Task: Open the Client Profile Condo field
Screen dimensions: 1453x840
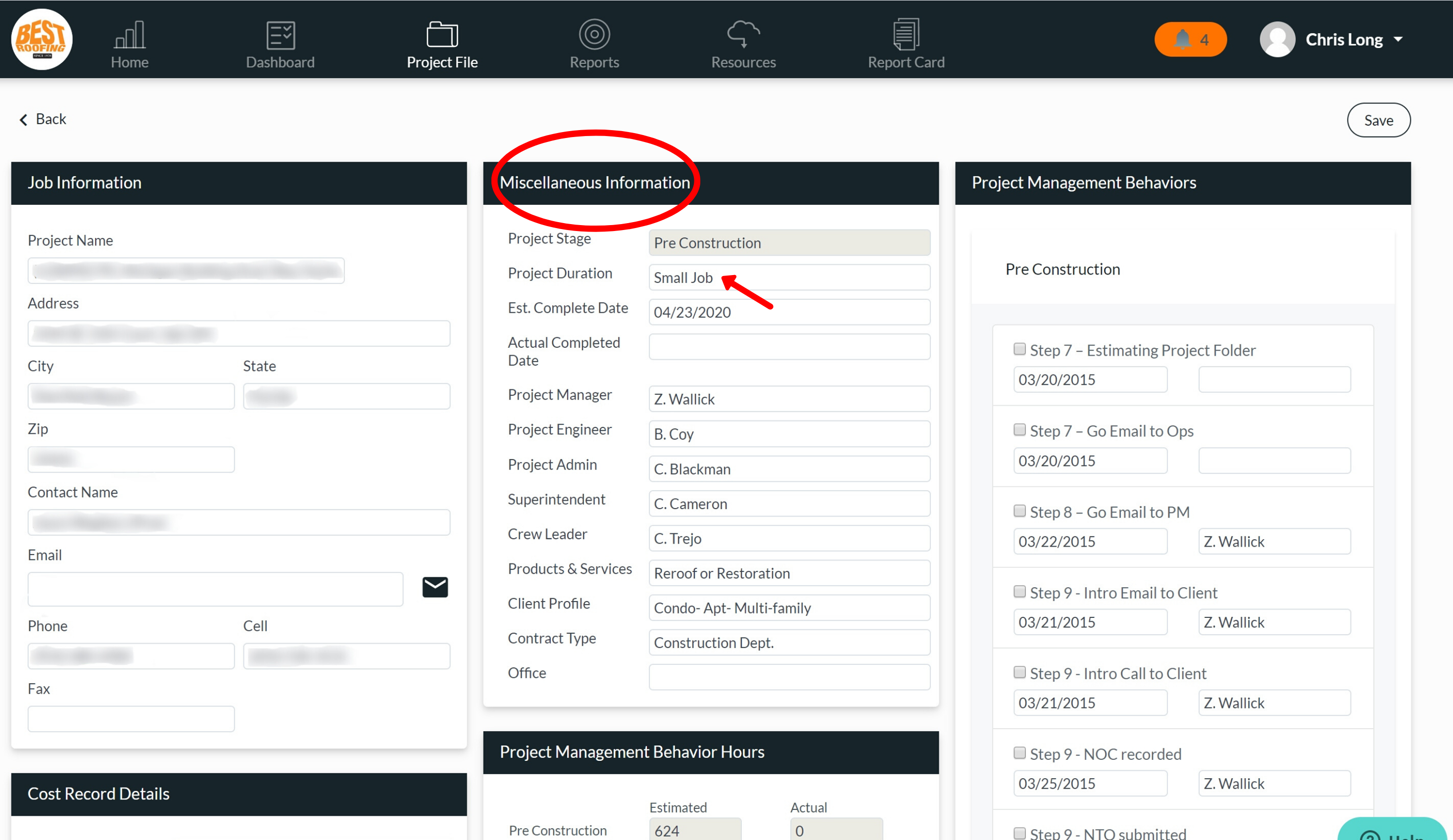Action: click(x=789, y=607)
